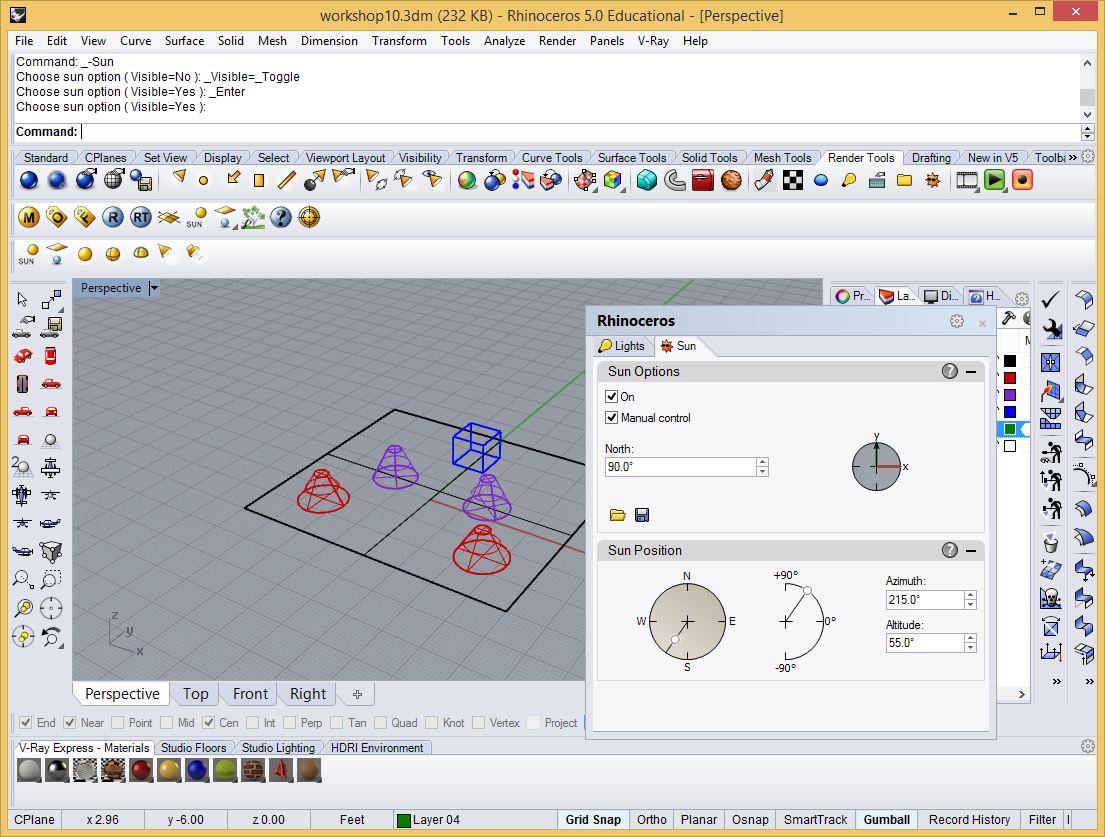1105x837 pixels.
Task: Decrease Altitude with down stepper arrow
Action: click(970, 647)
